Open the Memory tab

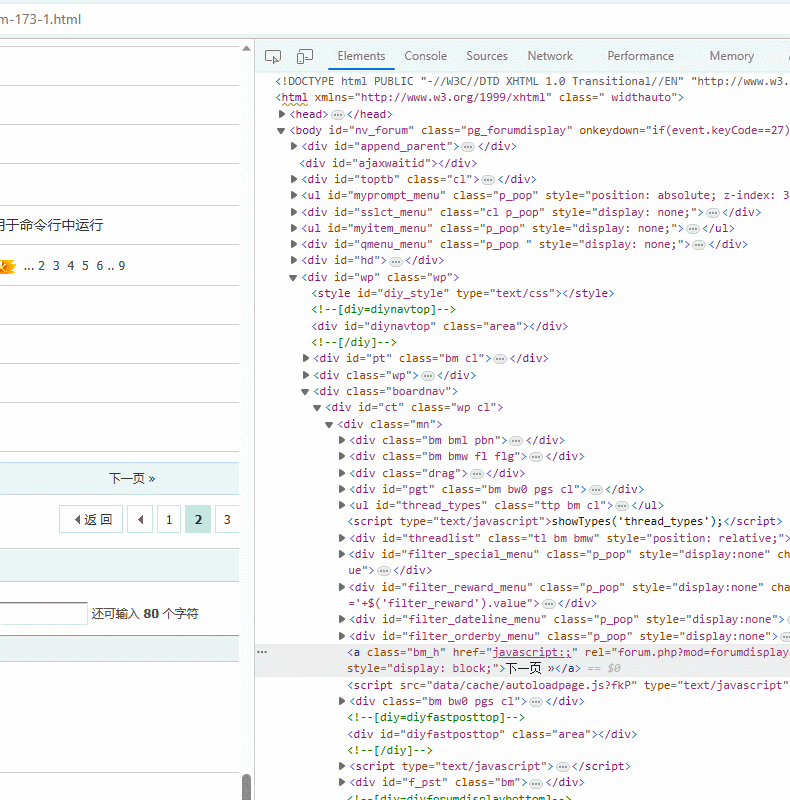coord(731,56)
